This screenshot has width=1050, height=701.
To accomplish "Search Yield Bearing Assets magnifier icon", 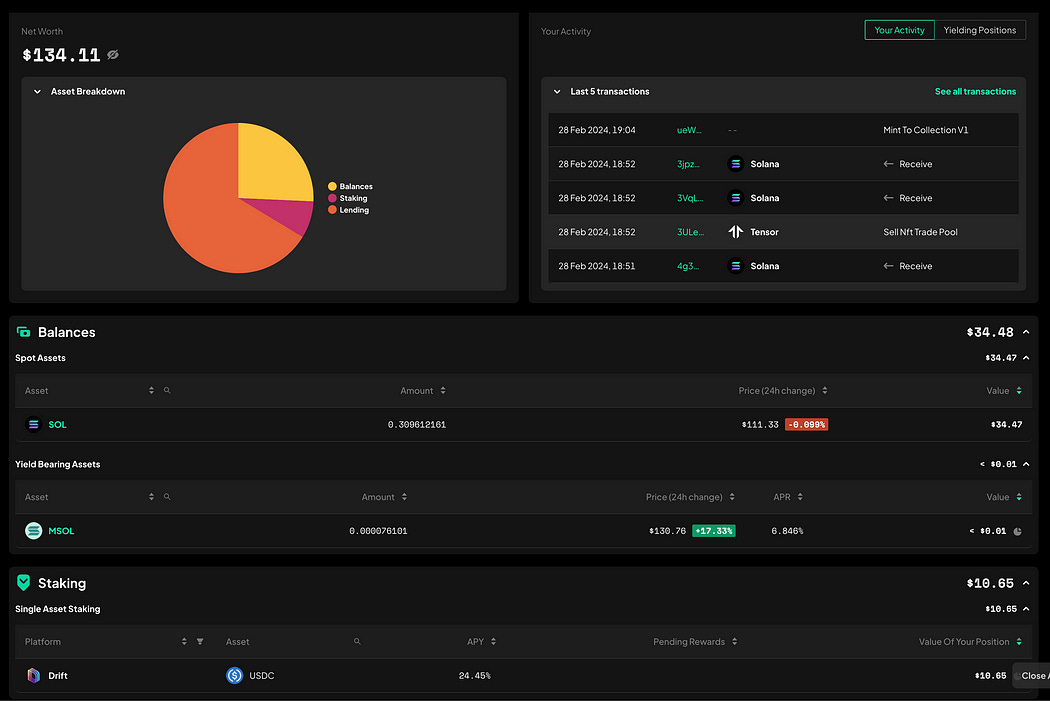I will [x=167, y=497].
